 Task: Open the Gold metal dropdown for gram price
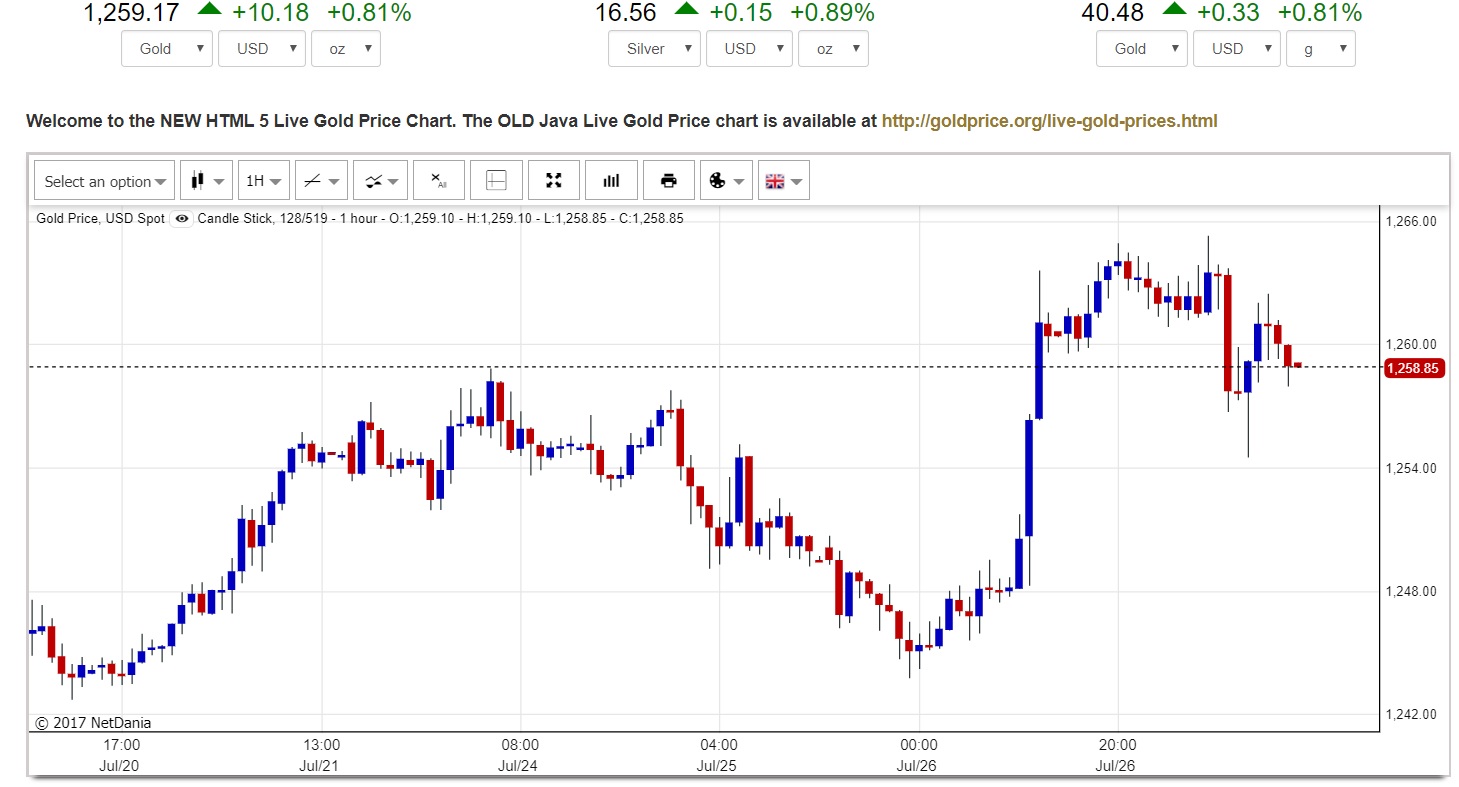[1142, 48]
